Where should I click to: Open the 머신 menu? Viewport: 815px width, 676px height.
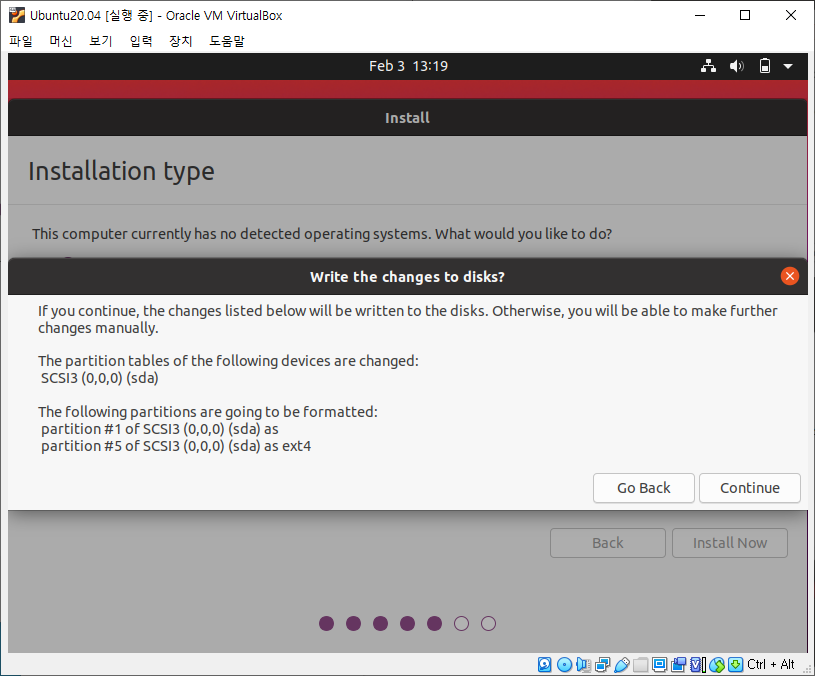(x=61, y=41)
